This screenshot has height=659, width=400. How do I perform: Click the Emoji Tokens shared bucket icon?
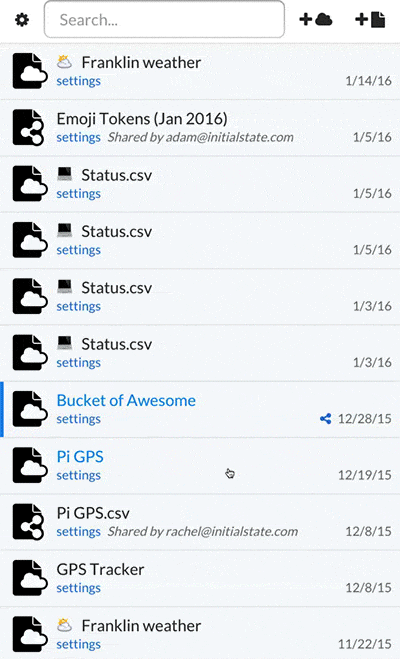tap(28, 127)
